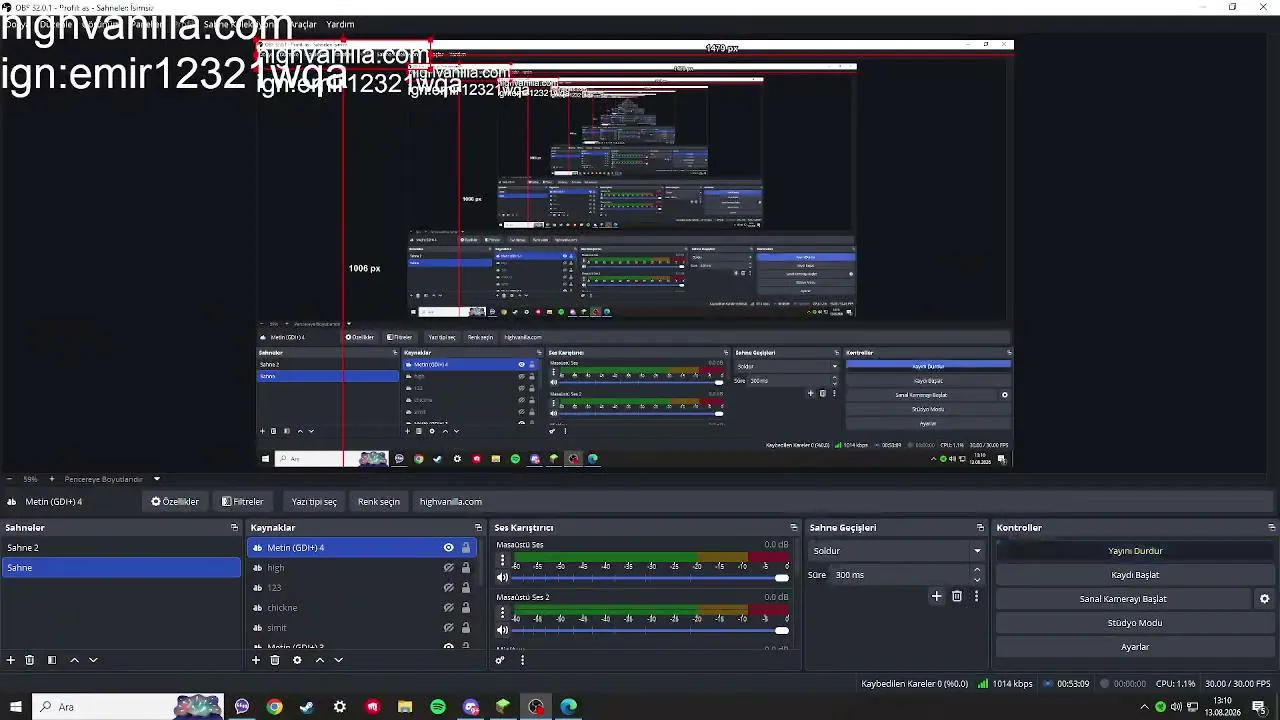Unlock the high source lock icon

click(465, 568)
